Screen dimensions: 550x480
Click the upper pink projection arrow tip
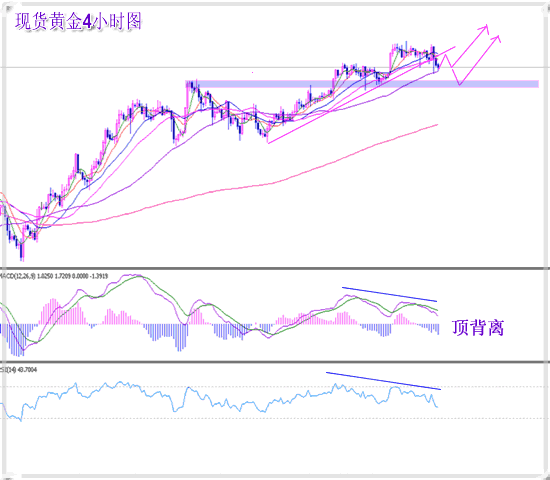pos(487,26)
